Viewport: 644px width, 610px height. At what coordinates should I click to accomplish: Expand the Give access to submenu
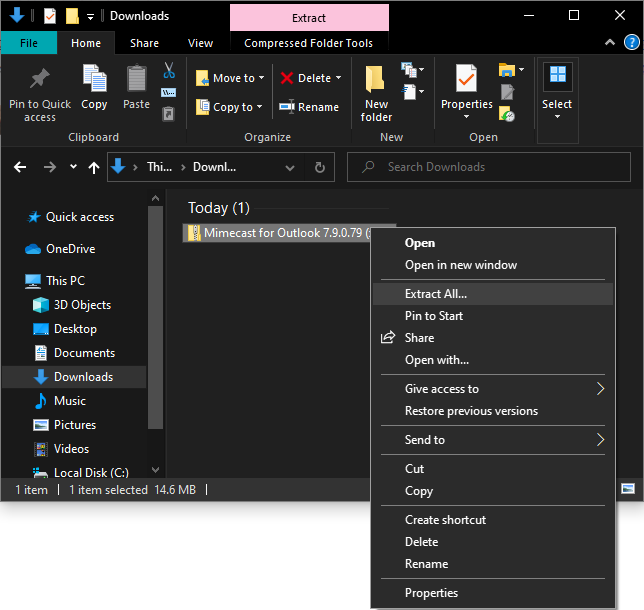click(x=493, y=389)
